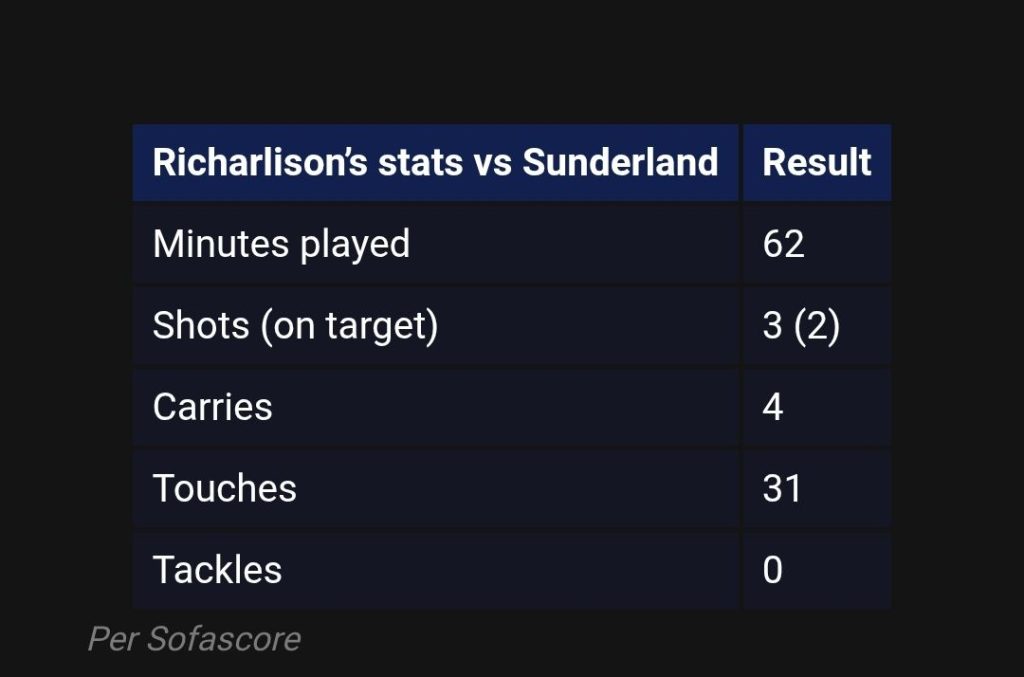Screen dimensions: 1024x677
Task: Select the tackles value 0
Action: pos(773,570)
